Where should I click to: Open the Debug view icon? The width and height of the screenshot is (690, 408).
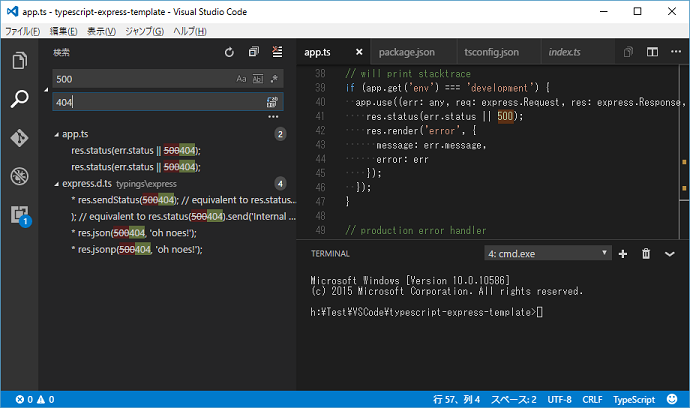[x=19, y=176]
